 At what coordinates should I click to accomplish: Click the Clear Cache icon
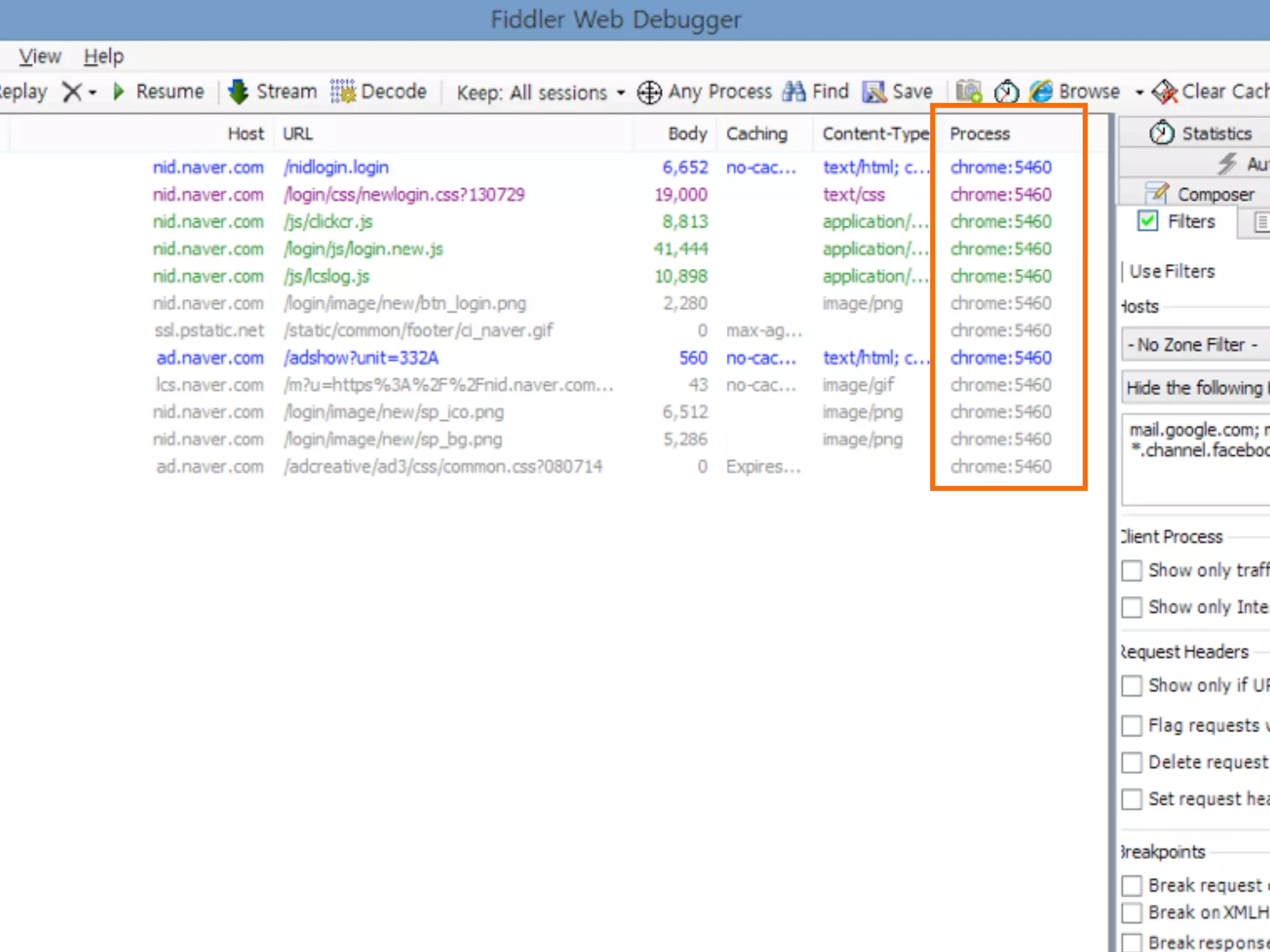pos(1164,92)
